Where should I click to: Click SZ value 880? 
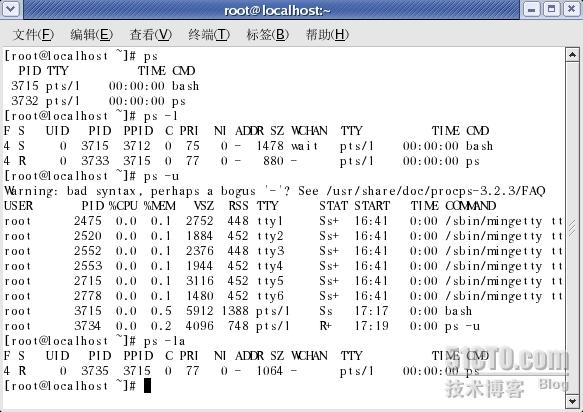click(x=274, y=161)
